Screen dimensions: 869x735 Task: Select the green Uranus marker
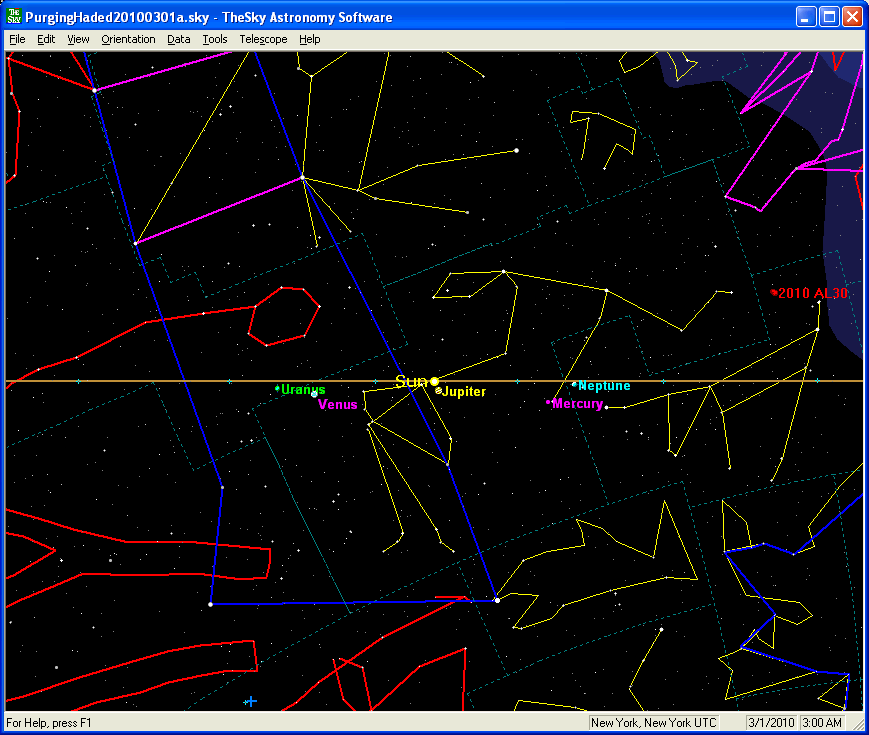tap(277, 388)
